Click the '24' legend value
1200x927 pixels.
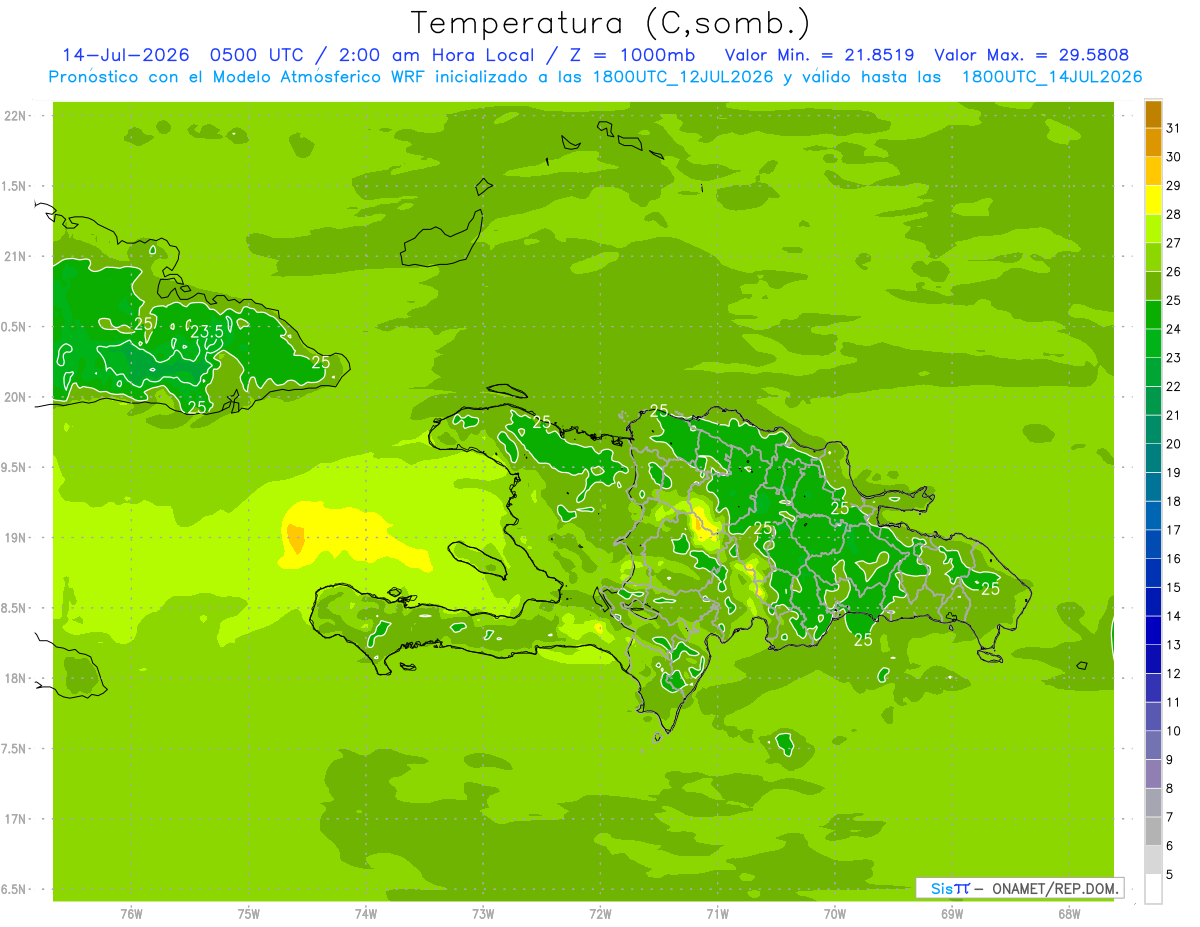[1174, 329]
